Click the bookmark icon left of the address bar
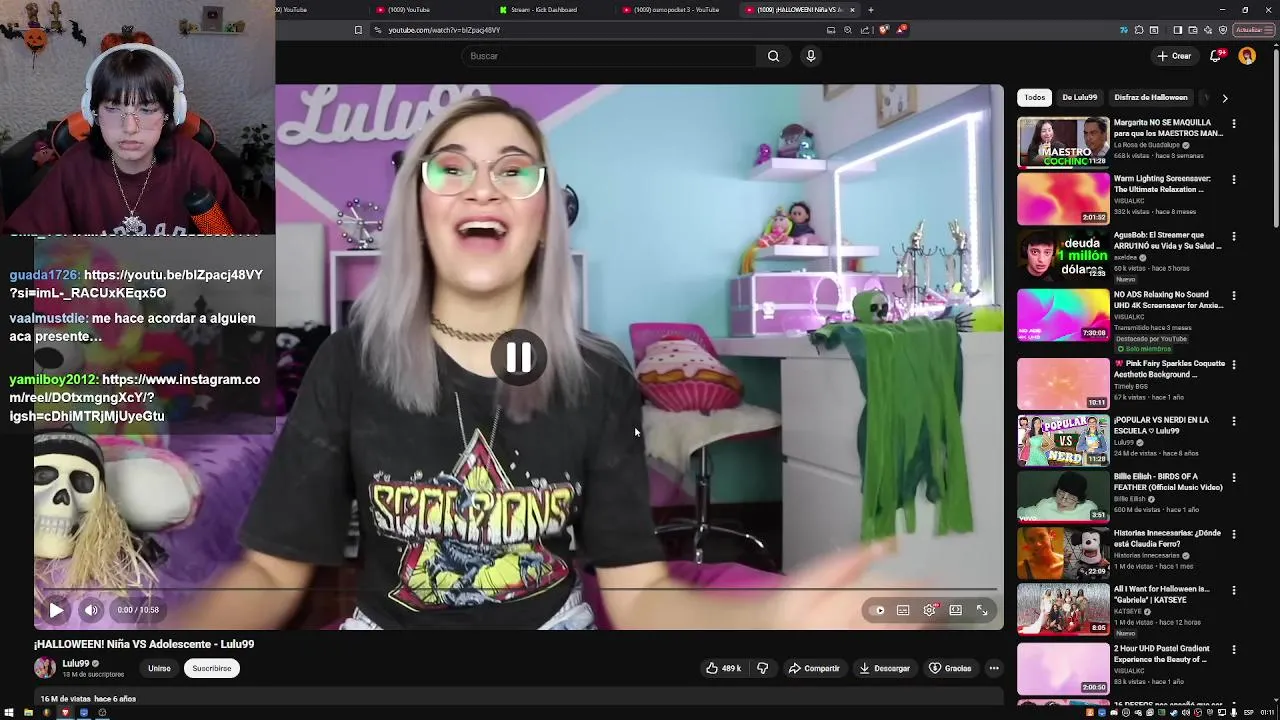The image size is (1280, 720). coord(358,30)
